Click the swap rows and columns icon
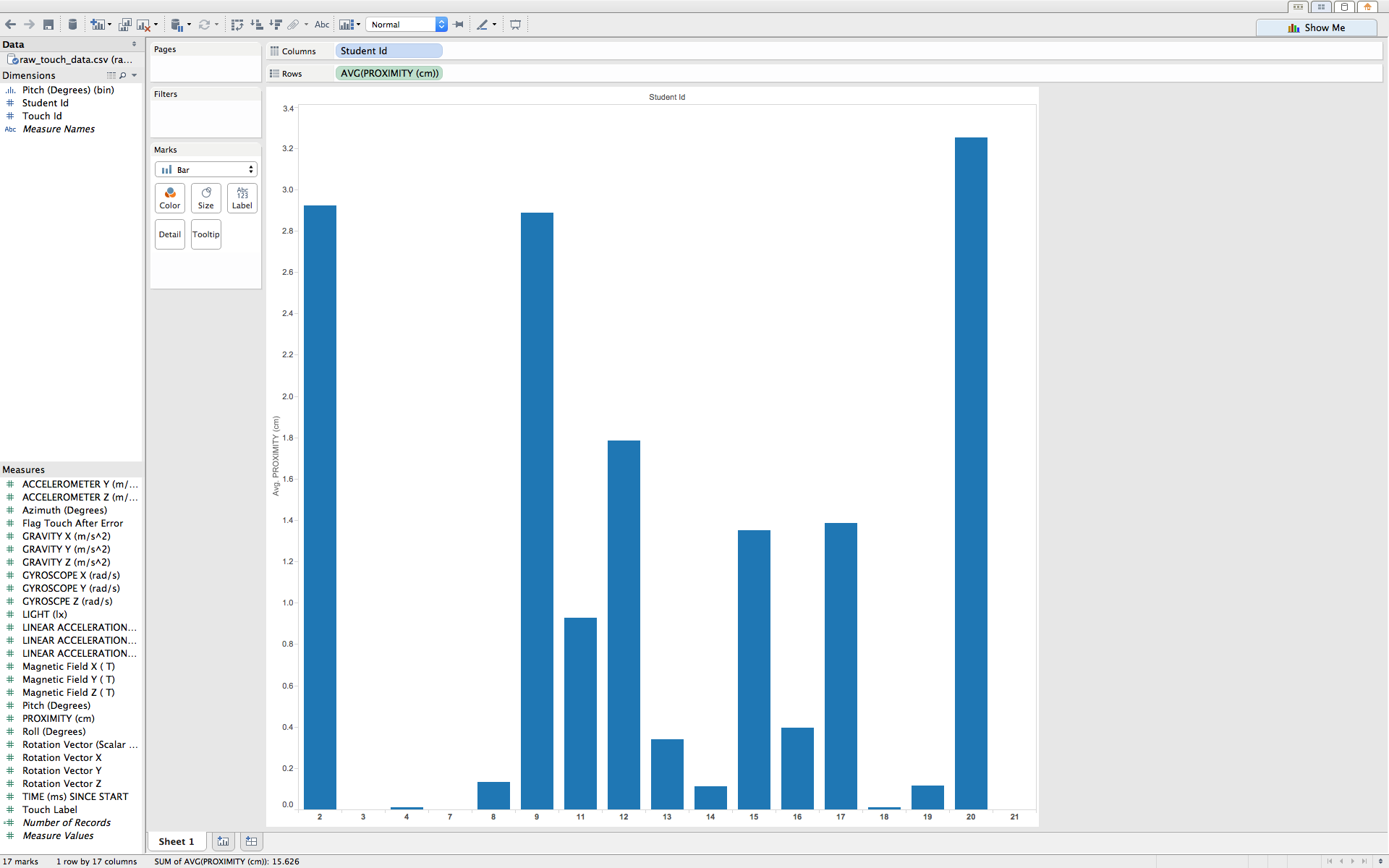Screen dimensions: 1389x868 pyautogui.click(x=237, y=25)
